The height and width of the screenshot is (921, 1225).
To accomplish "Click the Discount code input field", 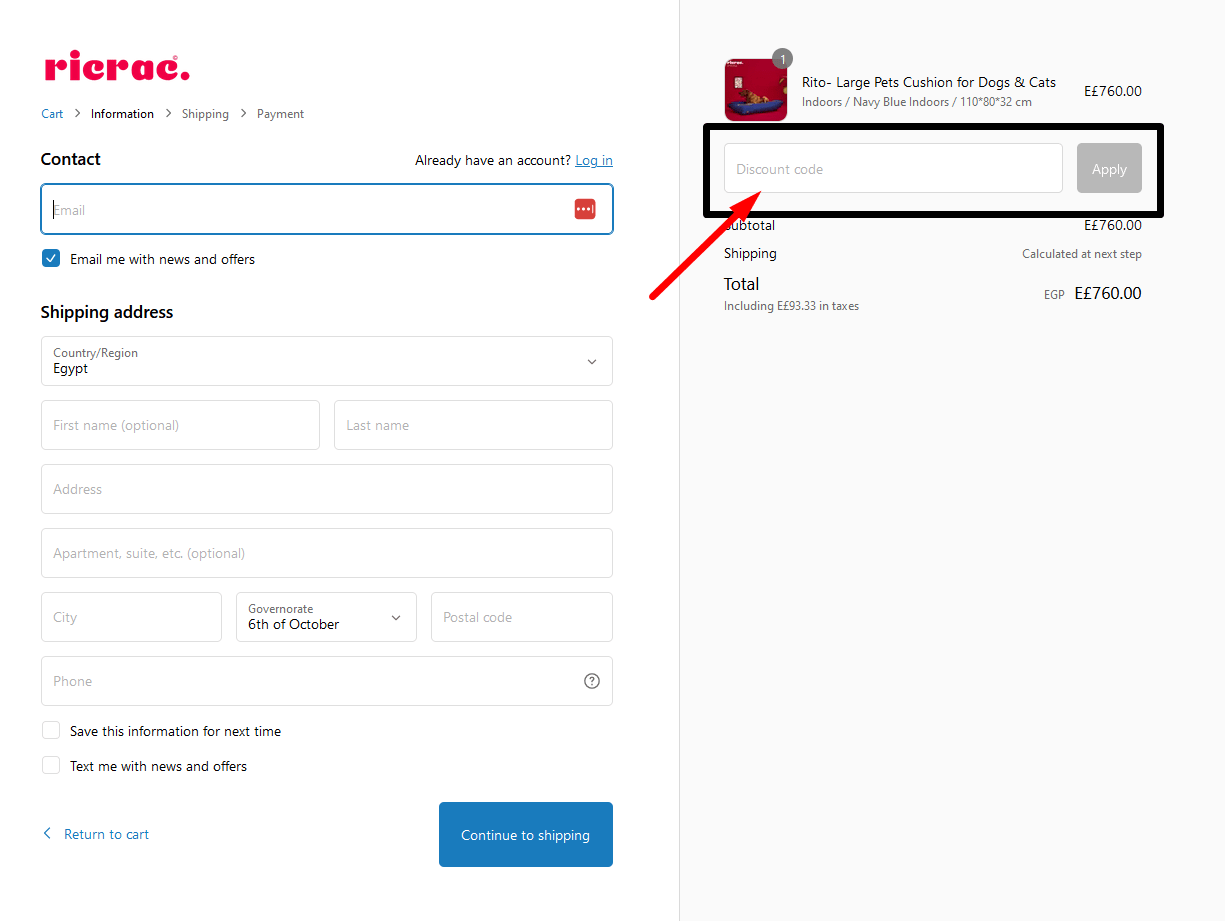I will coord(893,168).
